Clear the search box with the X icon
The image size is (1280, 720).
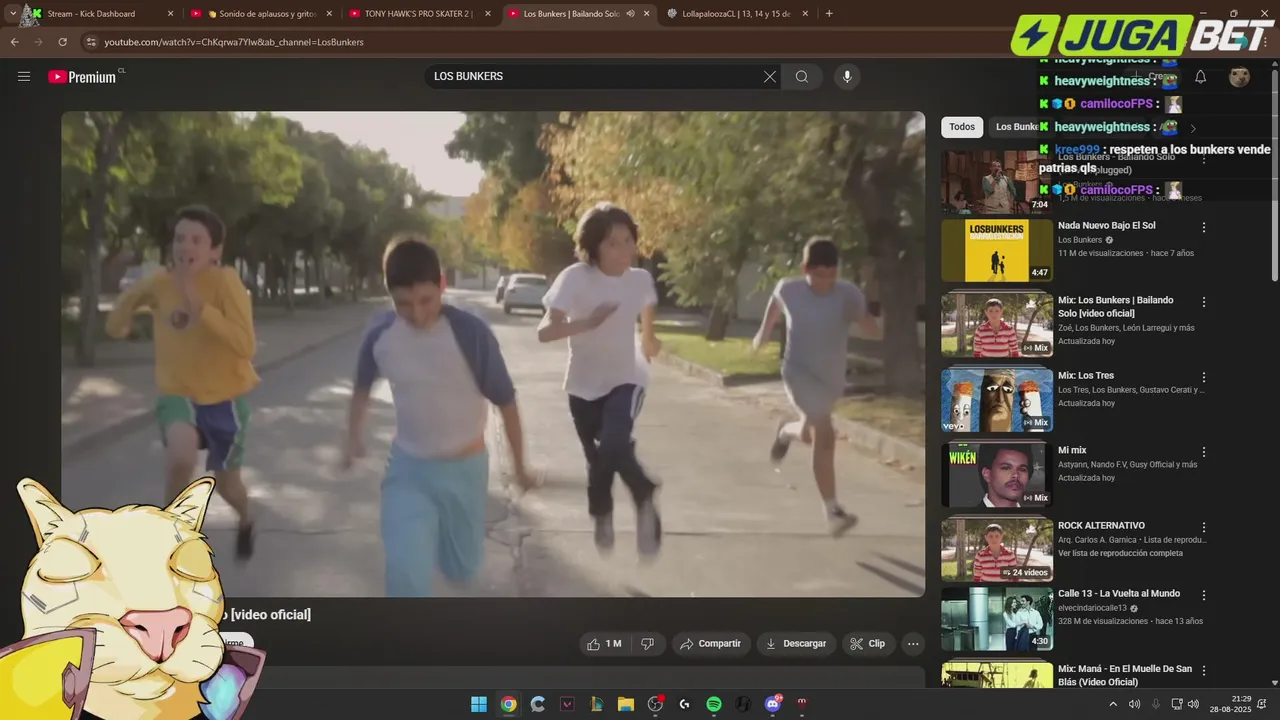pos(770,77)
